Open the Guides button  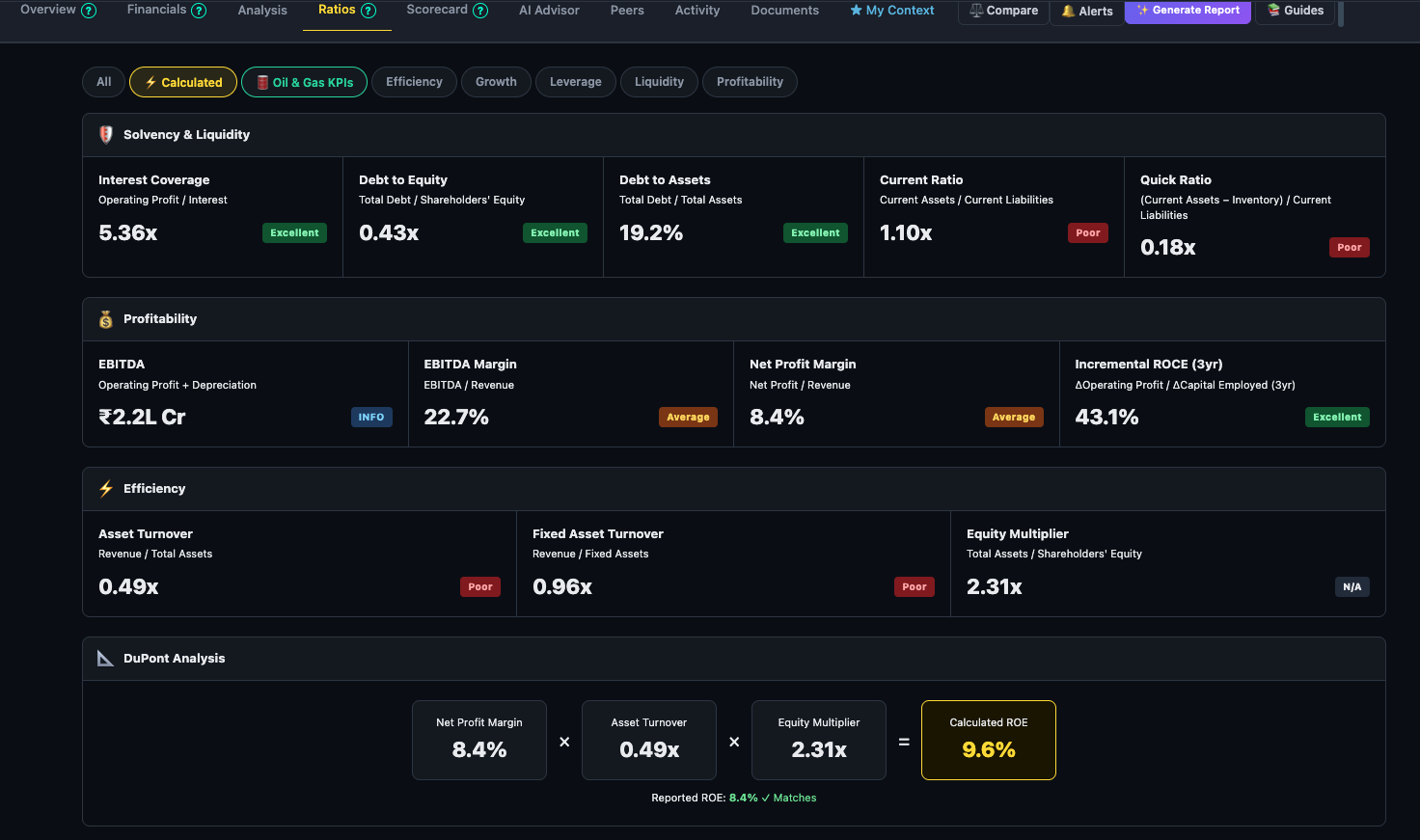pyautogui.click(x=1295, y=11)
